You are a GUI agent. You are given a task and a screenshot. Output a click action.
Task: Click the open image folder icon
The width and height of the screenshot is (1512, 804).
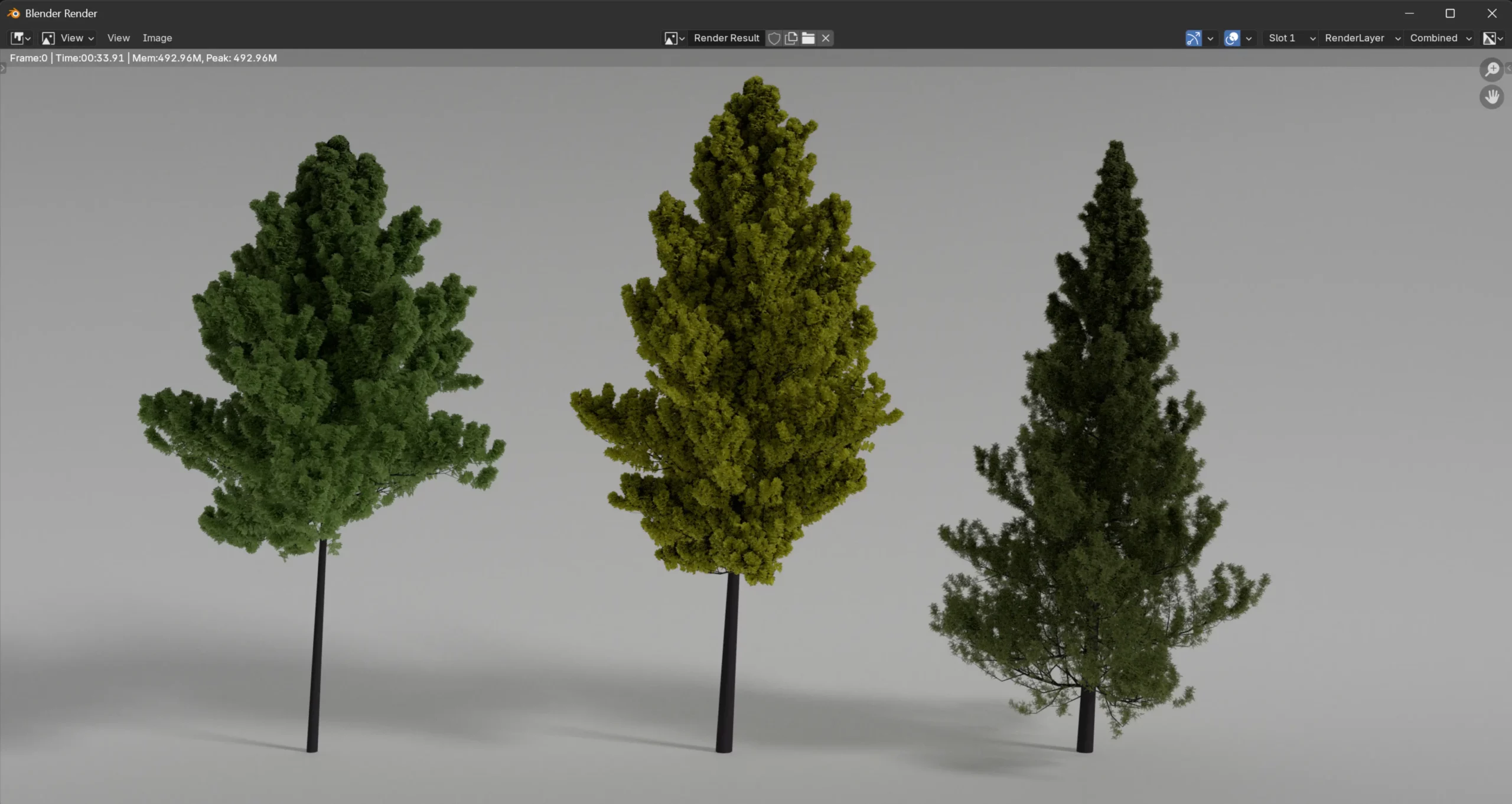coord(809,38)
